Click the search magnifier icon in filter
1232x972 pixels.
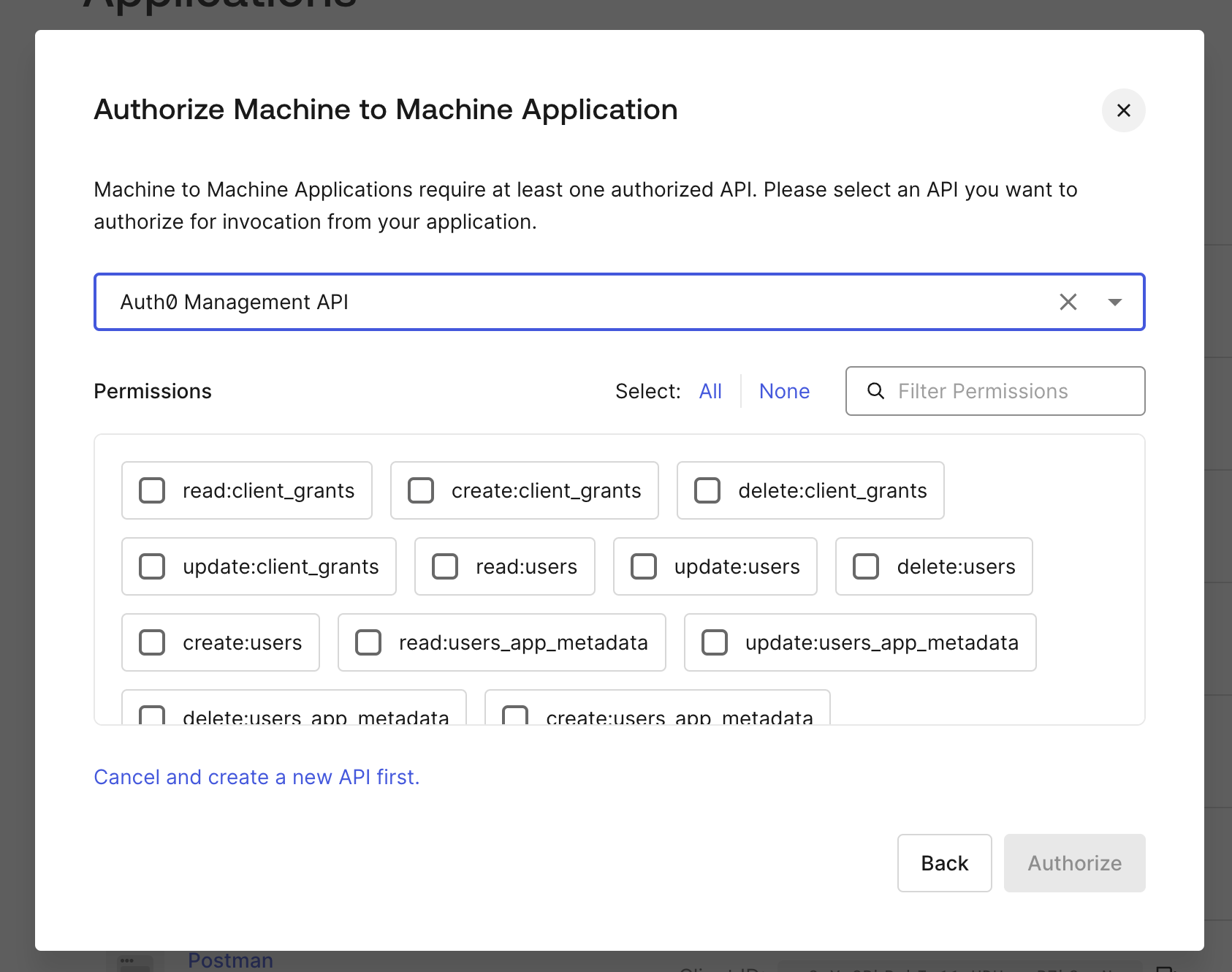click(x=875, y=391)
